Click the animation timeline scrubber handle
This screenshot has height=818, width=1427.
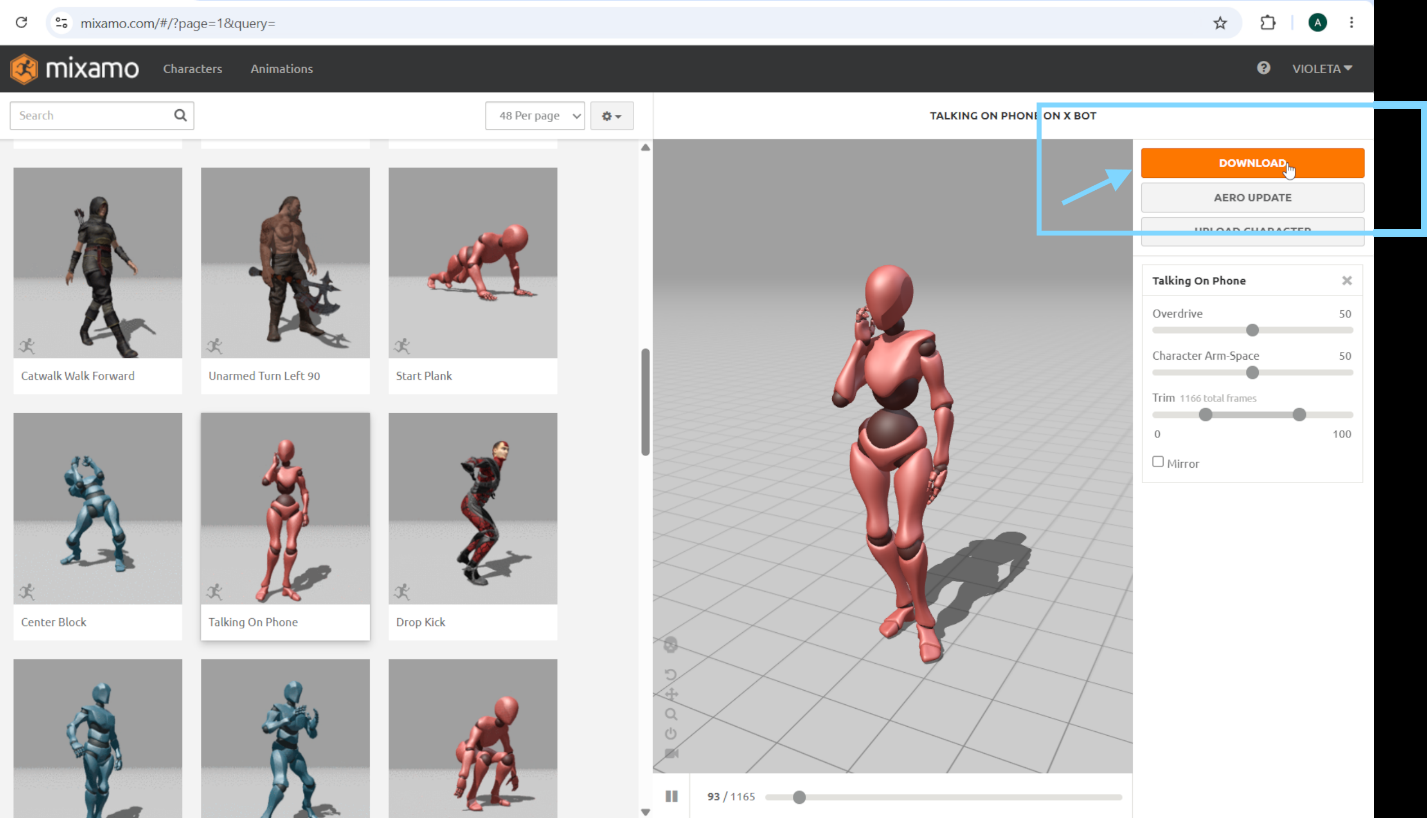(x=799, y=797)
